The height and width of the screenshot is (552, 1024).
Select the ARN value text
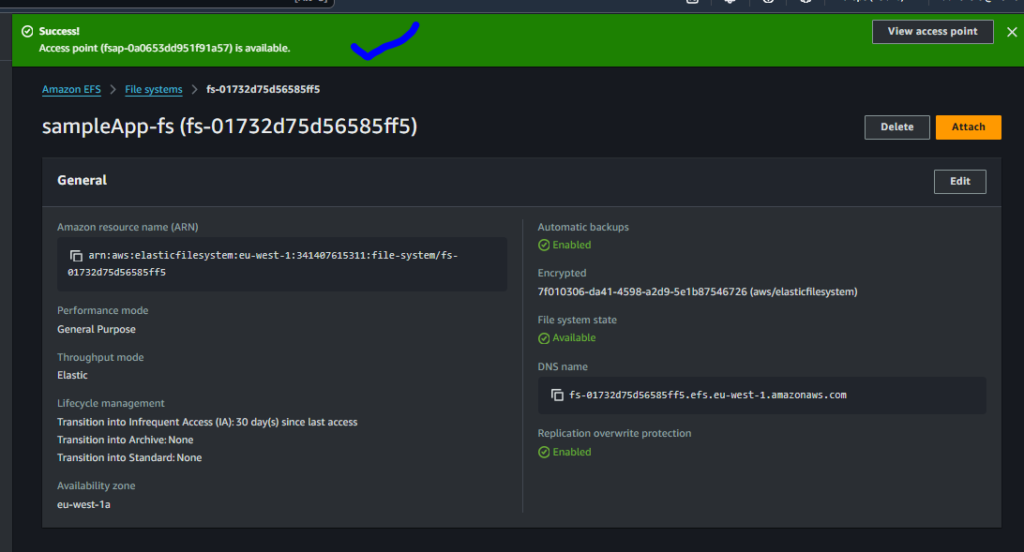point(263,264)
